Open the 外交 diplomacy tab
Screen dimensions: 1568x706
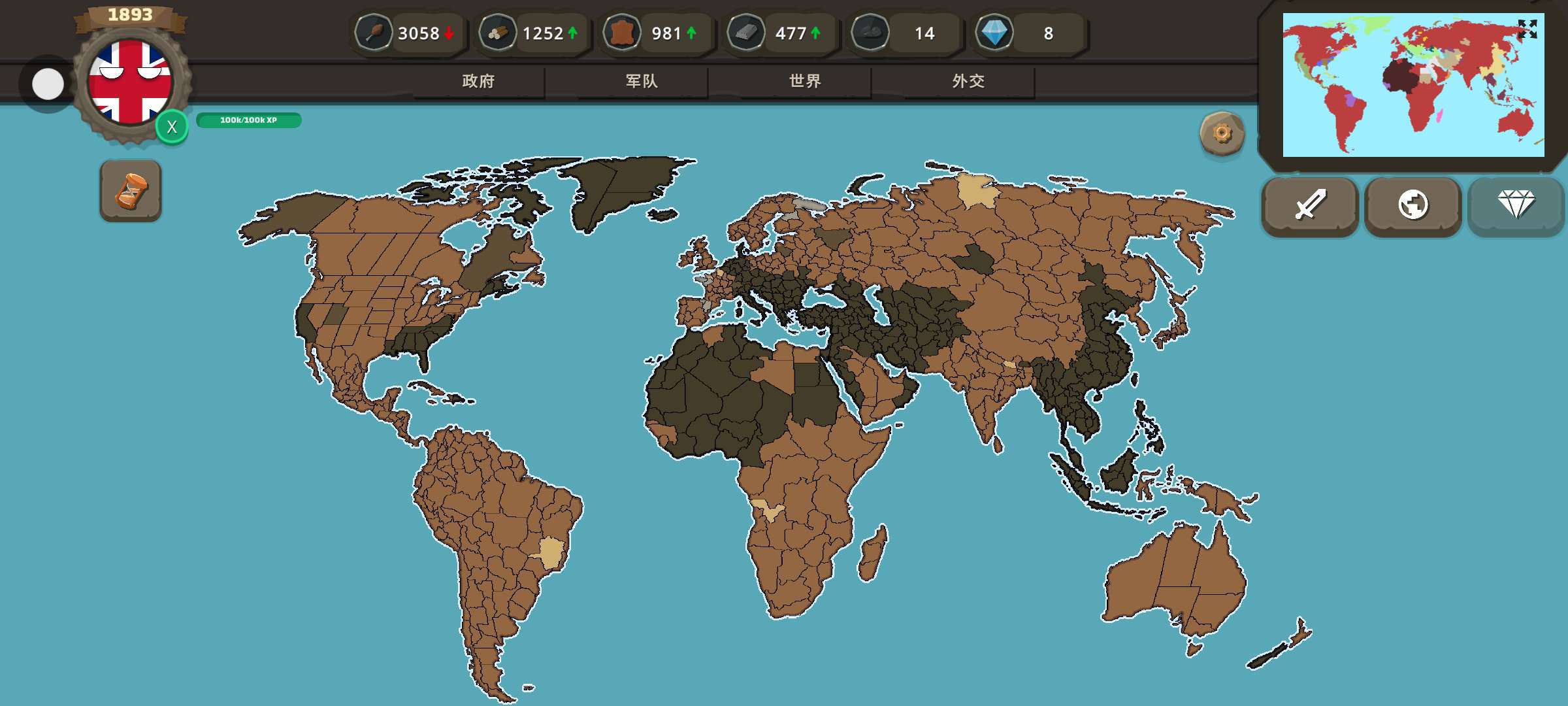pyautogui.click(x=968, y=81)
